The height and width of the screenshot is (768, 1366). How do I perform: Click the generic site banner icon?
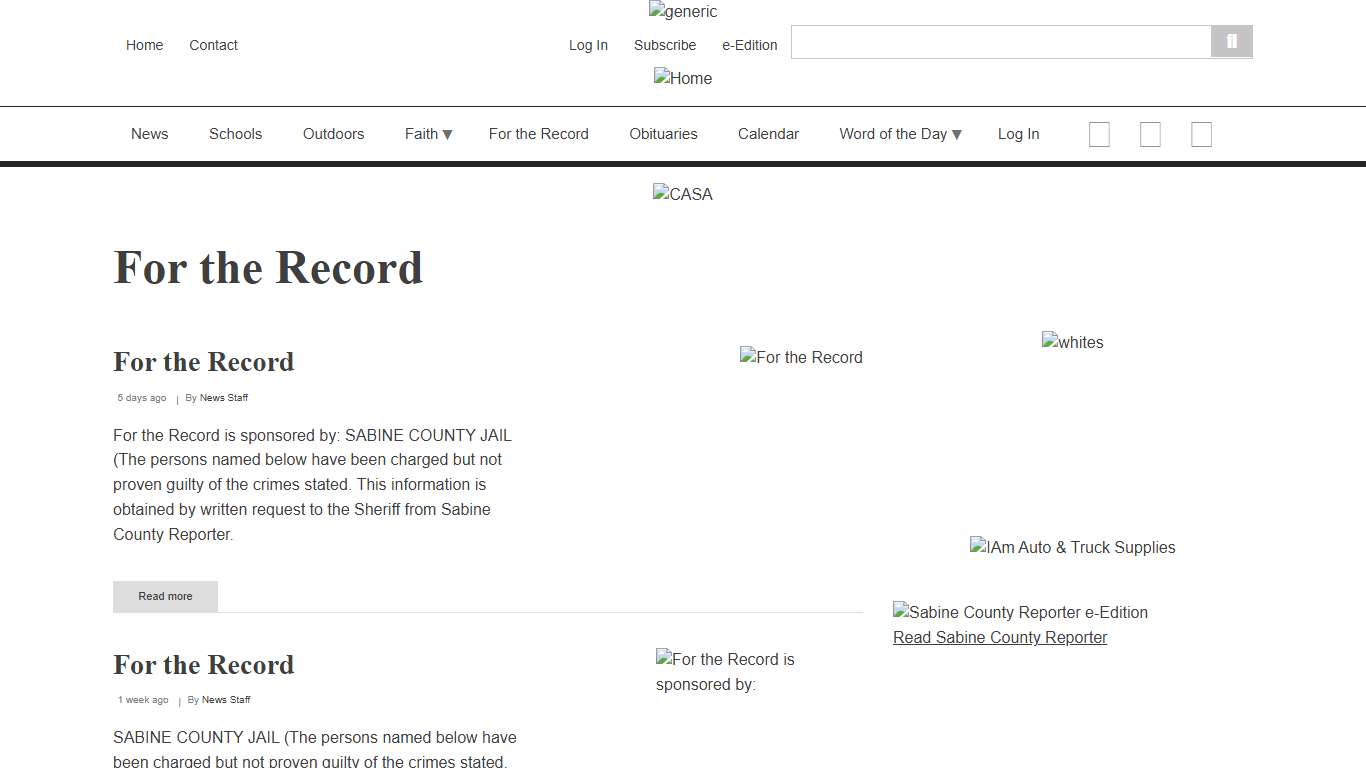(x=683, y=11)
